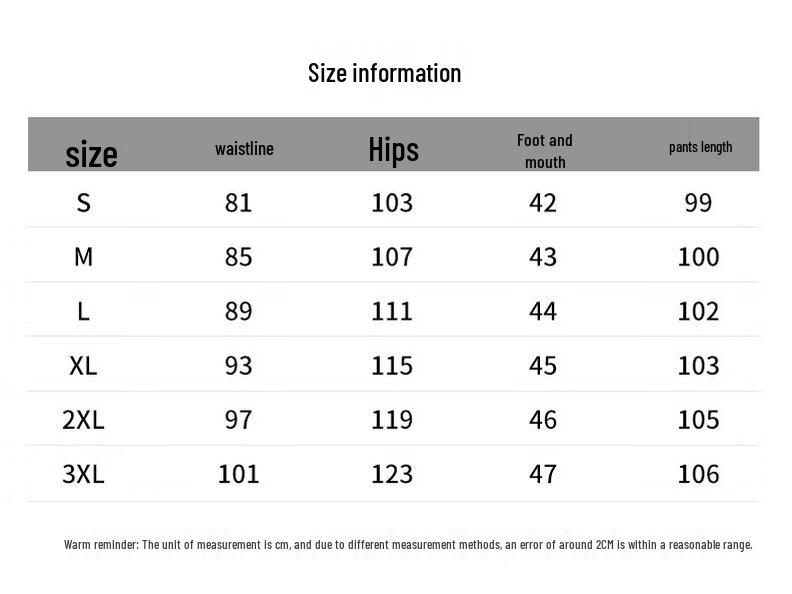Click the S size row label

point(84,203)
